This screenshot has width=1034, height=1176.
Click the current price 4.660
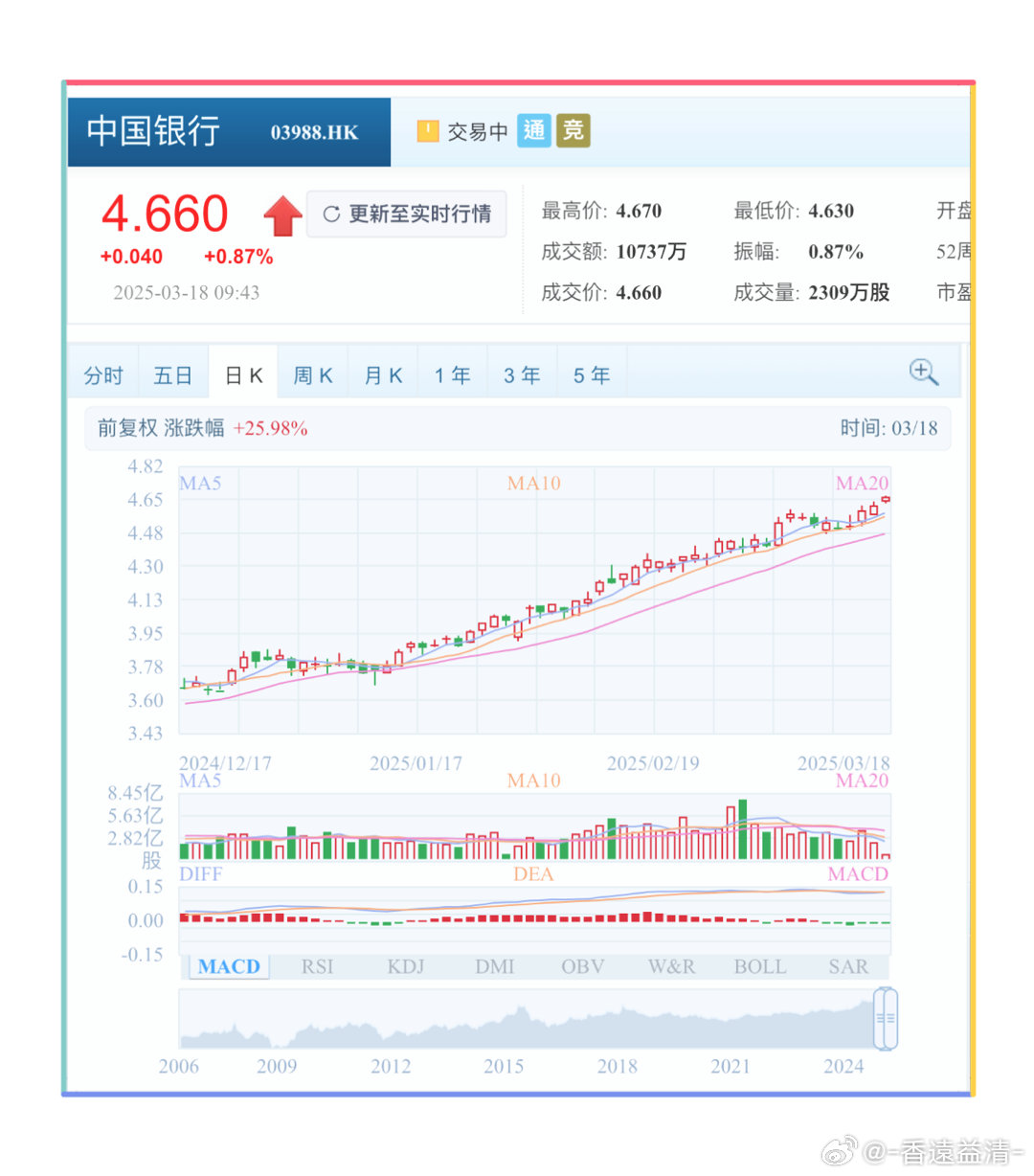[165, 213]
